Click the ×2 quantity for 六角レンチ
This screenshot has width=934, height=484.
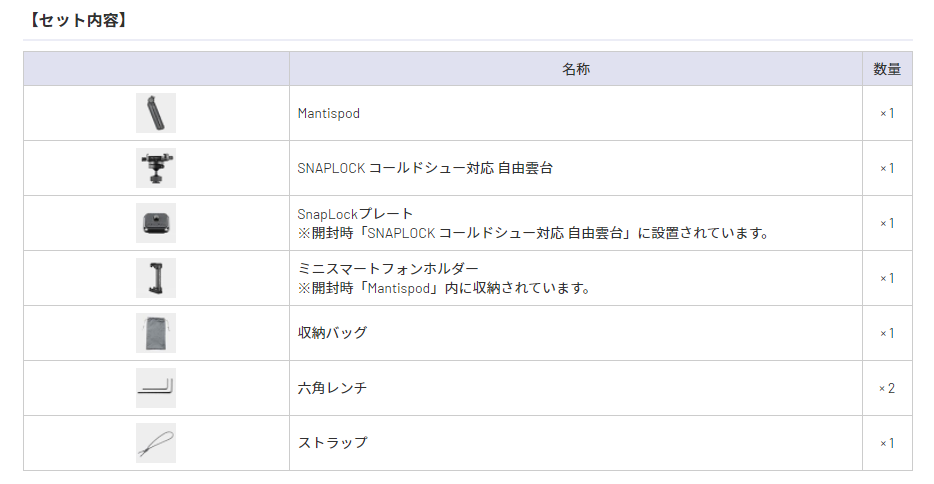tap(887, 388)
